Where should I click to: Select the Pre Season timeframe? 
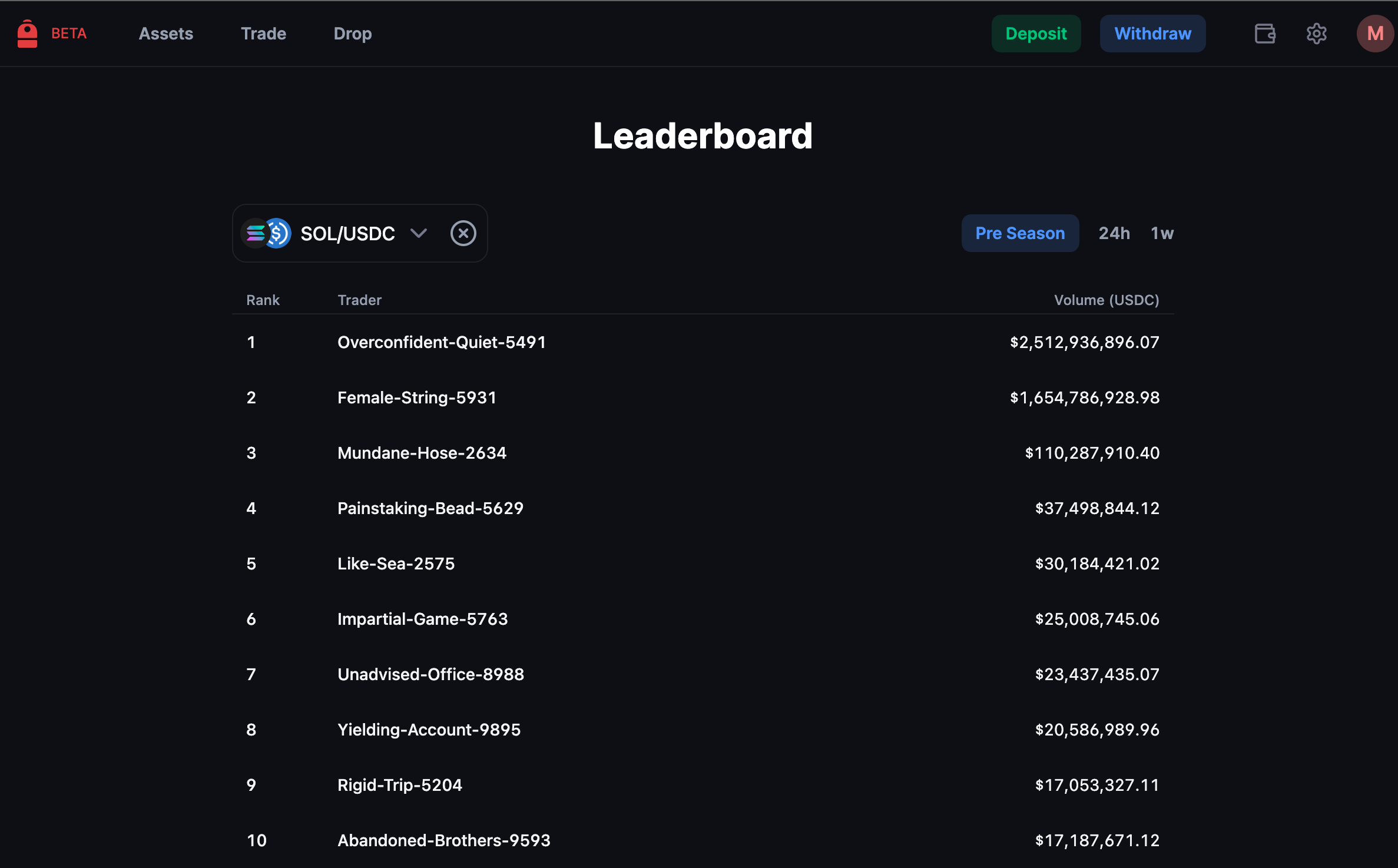coord(1019,233)
